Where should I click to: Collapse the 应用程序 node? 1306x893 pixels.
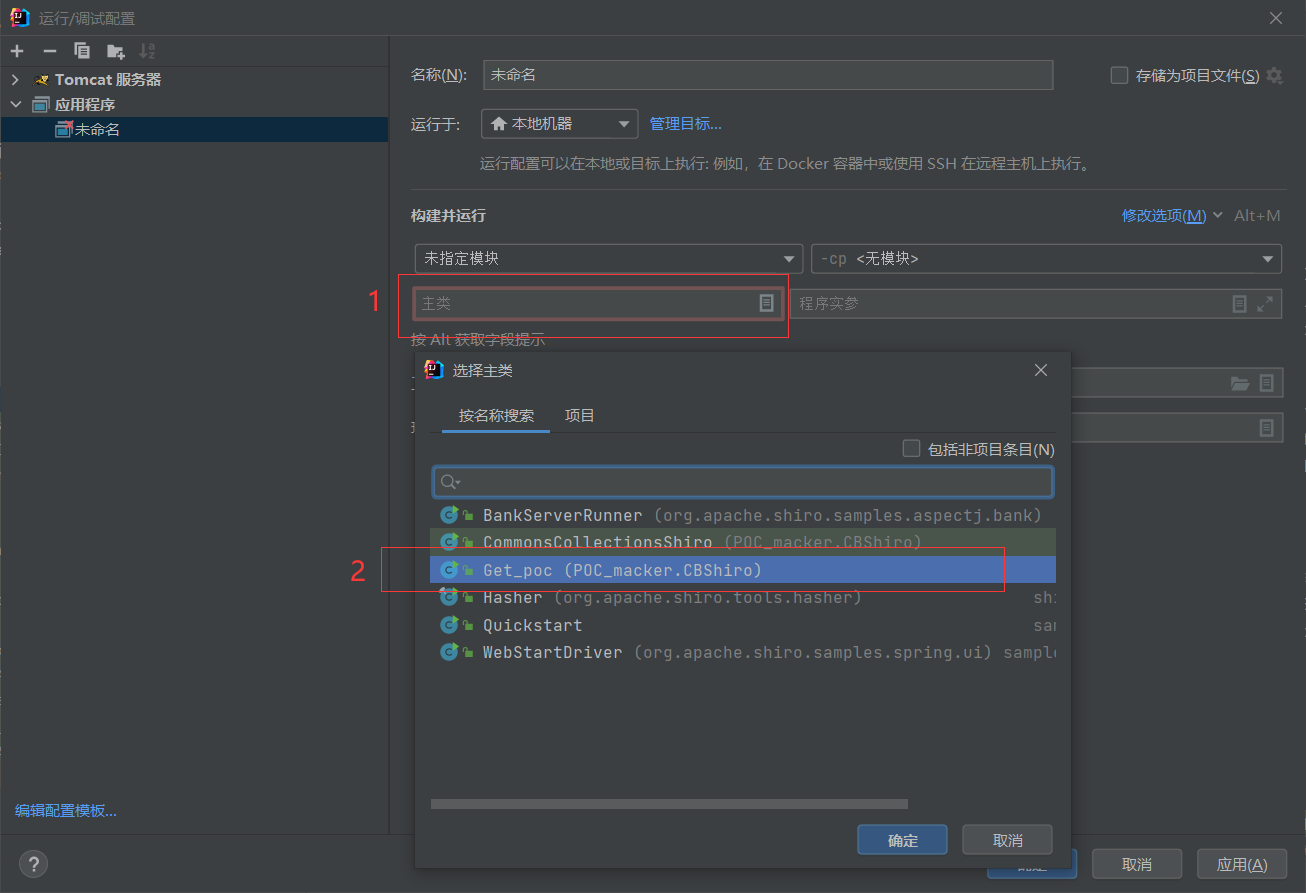15,104
